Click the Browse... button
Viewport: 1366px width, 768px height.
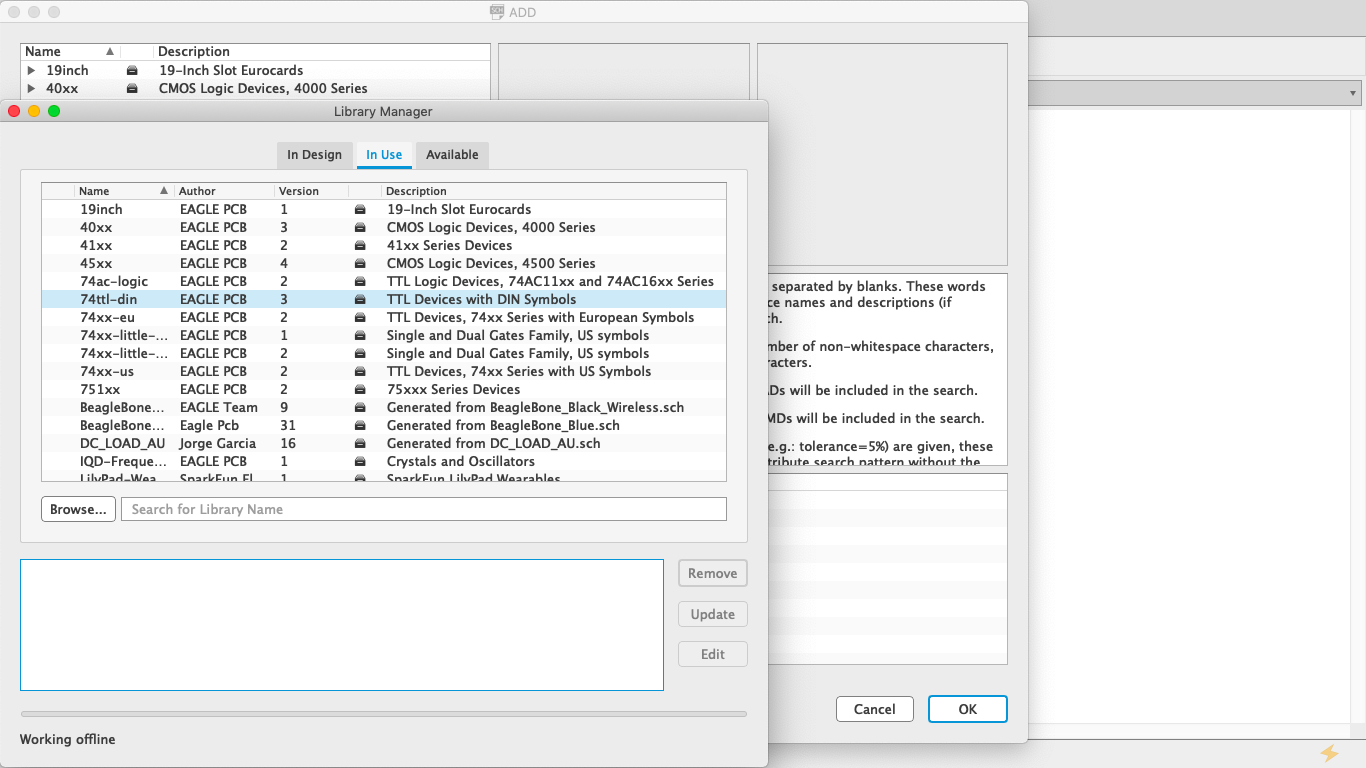coord(78,509)
